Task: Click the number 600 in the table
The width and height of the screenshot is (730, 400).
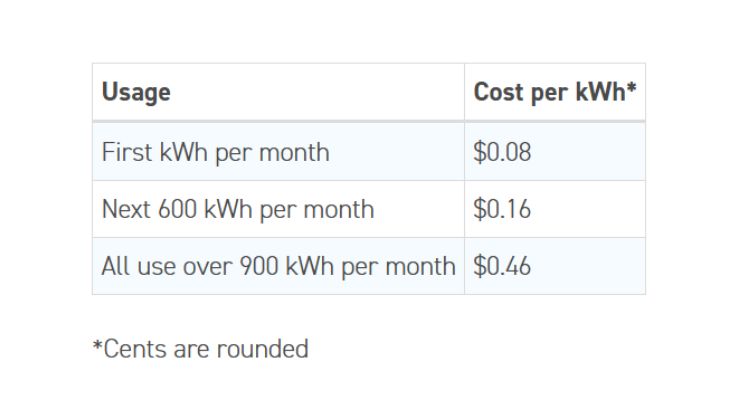Action: 177,210
